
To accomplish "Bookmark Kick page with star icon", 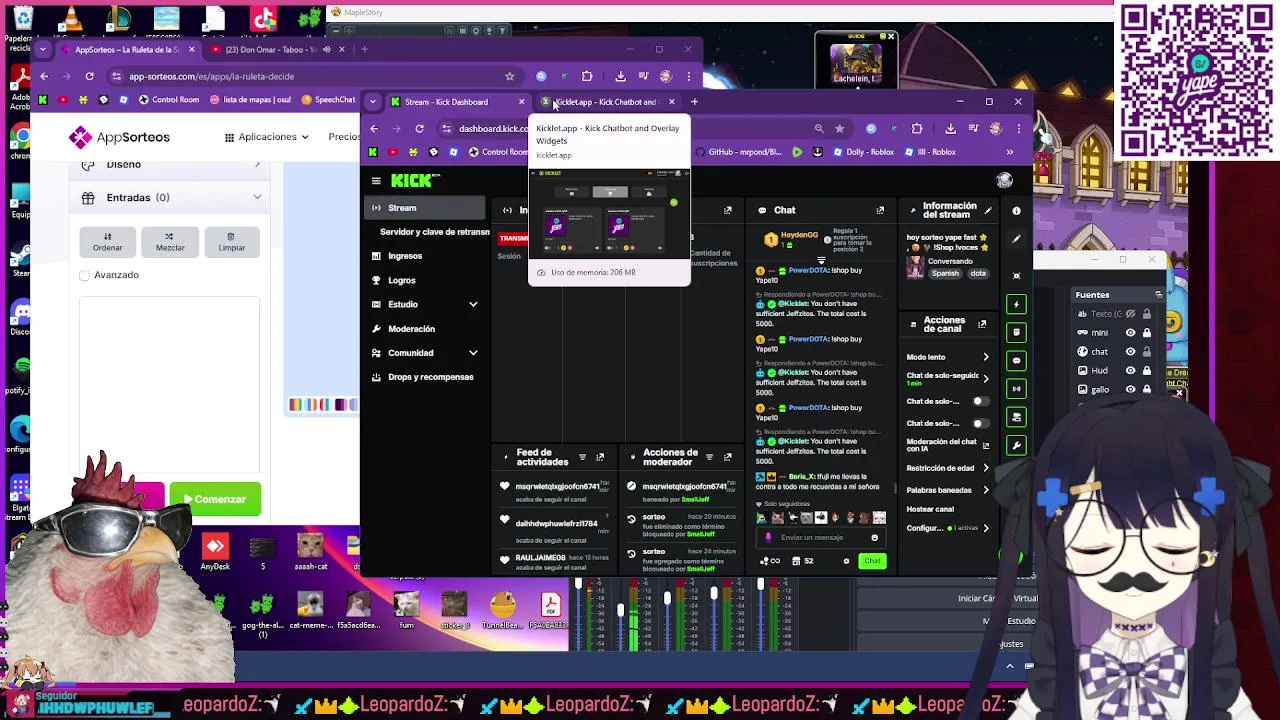I will point(839,129).
